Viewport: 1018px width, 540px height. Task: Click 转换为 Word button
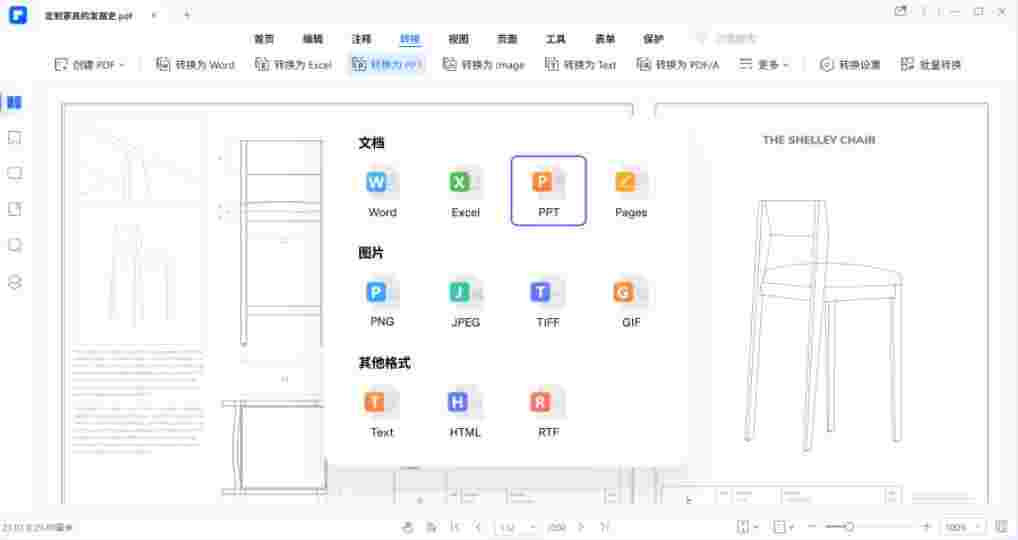coord(195,64)
